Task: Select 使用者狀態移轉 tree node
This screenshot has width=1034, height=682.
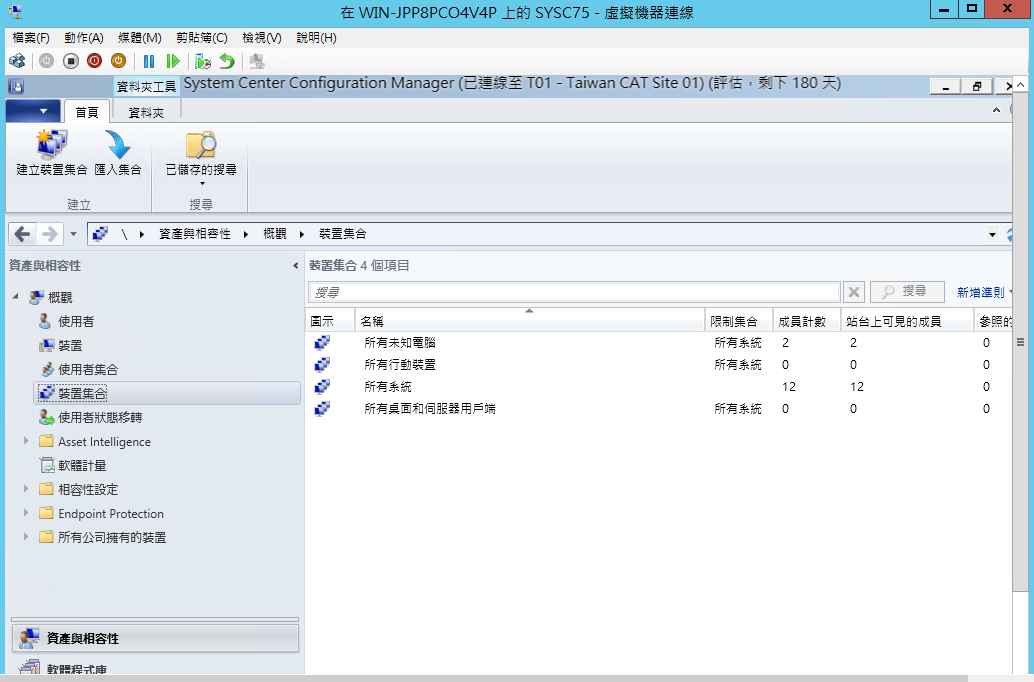Action: point(100,418)
